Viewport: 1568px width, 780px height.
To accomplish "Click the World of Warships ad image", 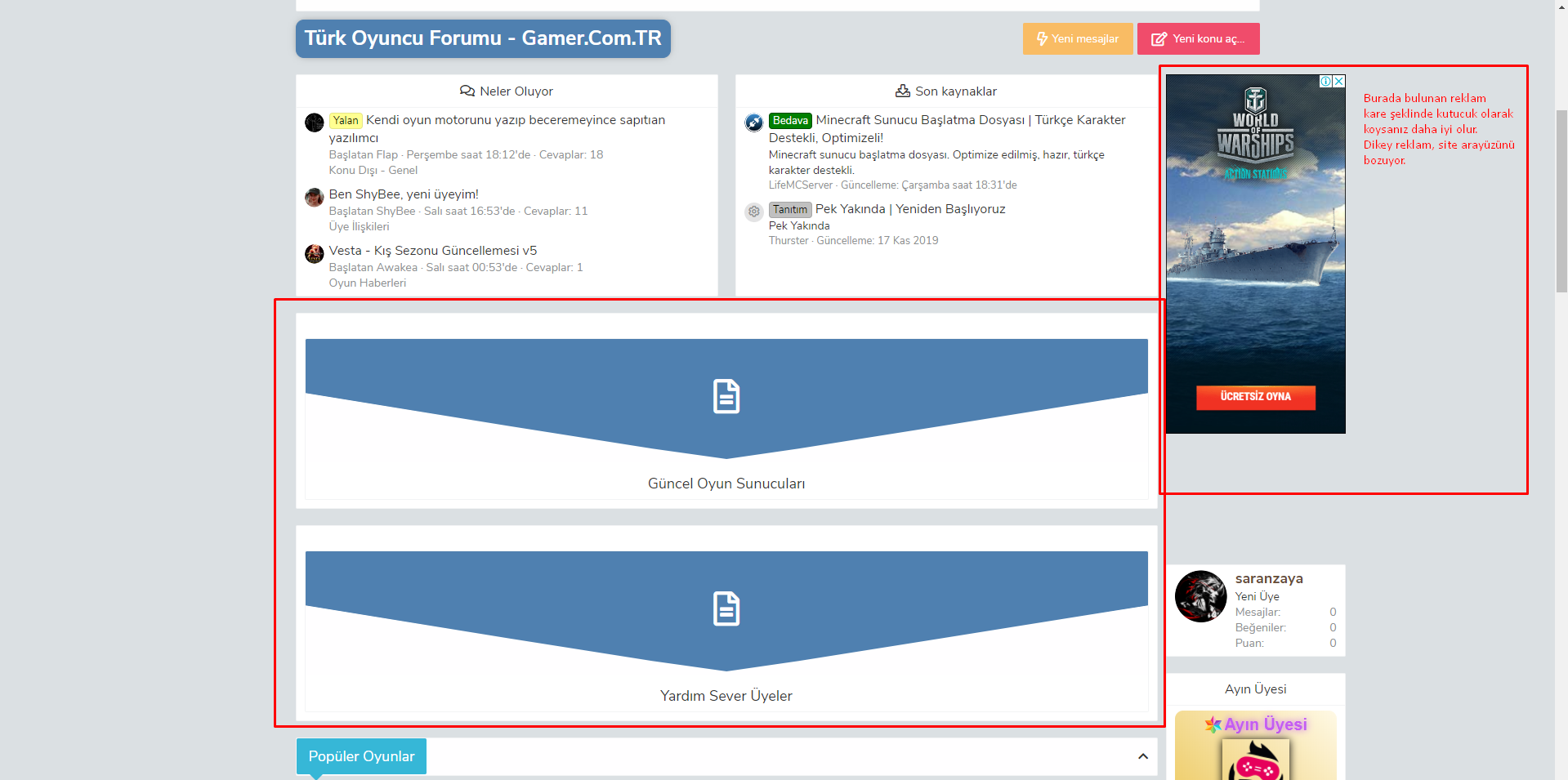I will point(1256,254).
